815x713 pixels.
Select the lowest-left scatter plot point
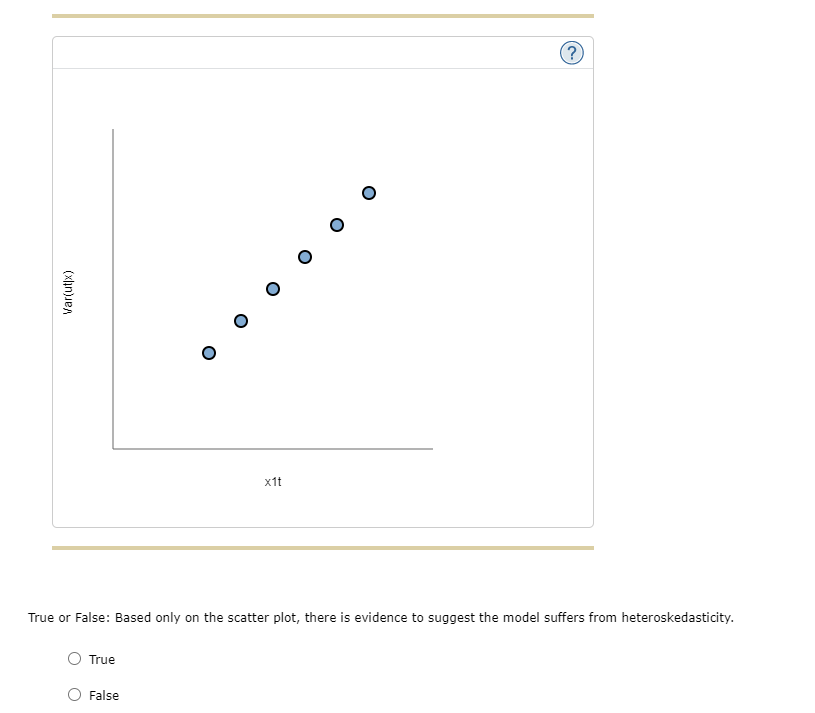click(209, 352)
